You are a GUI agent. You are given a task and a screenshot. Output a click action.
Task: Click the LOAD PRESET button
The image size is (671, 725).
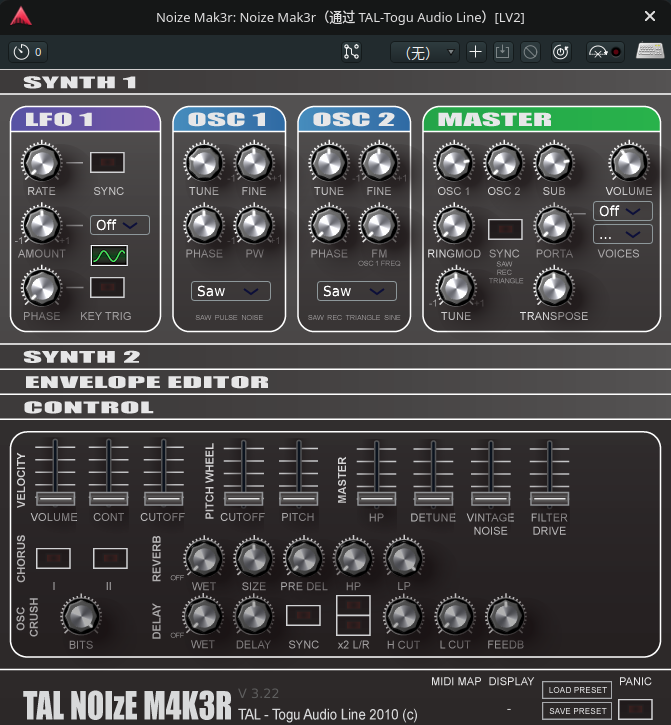tap(577, 690)
